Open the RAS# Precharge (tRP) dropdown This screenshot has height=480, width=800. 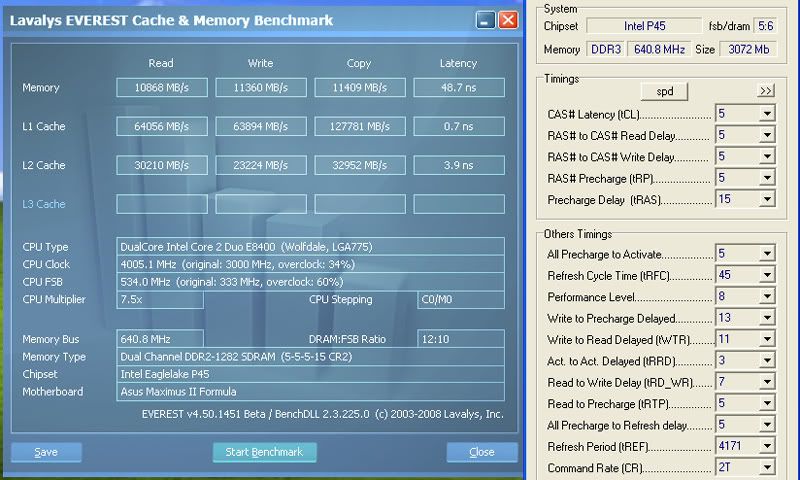click(767, 178)
